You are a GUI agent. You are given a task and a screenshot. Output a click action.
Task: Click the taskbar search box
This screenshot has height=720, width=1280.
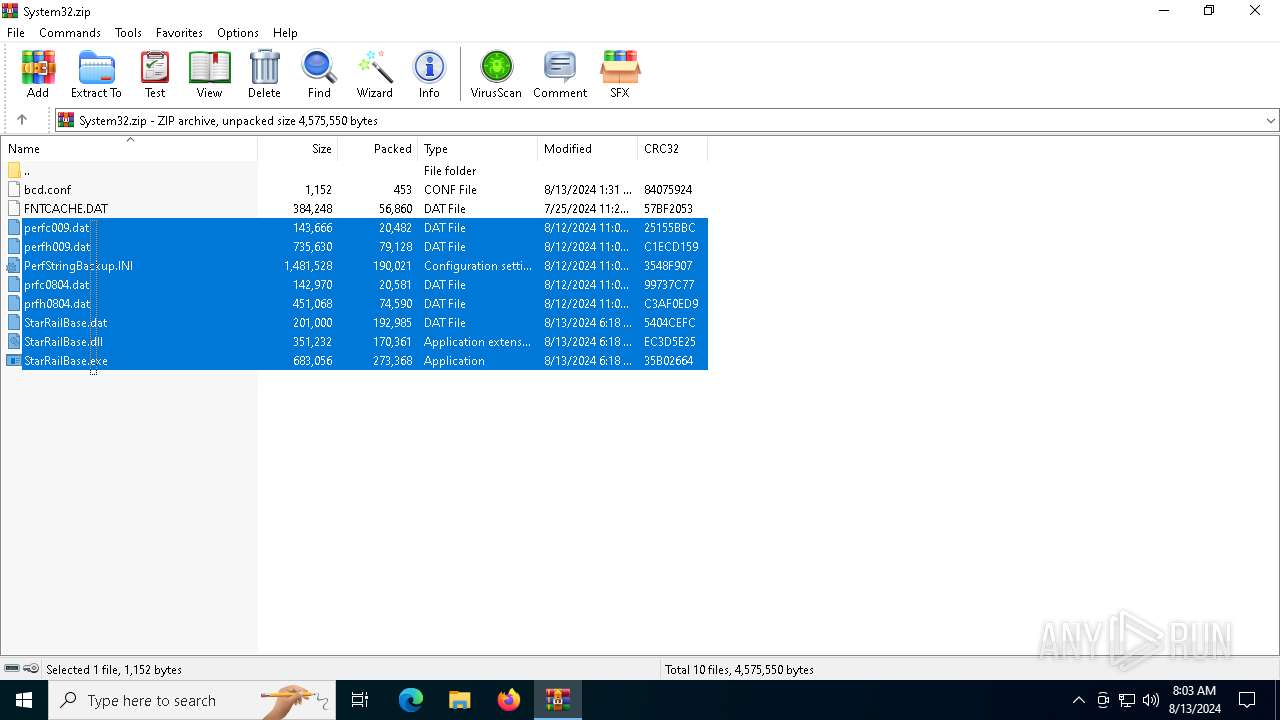point(190,700)
